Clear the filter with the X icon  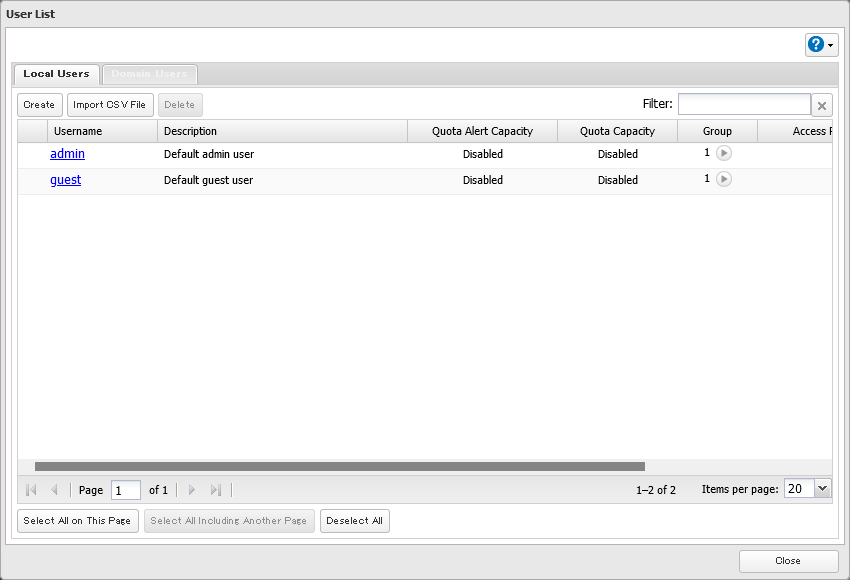click(x=821, y=105)
